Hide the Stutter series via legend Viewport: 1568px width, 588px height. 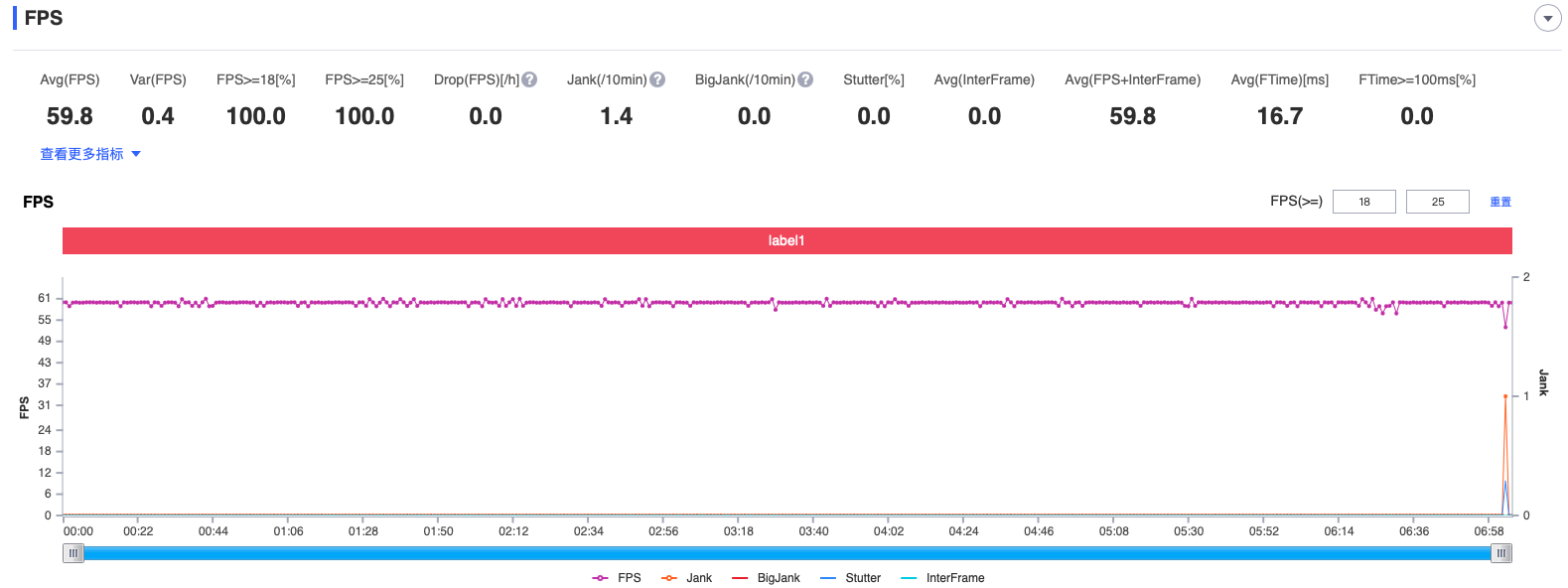(x=851, y=578)
